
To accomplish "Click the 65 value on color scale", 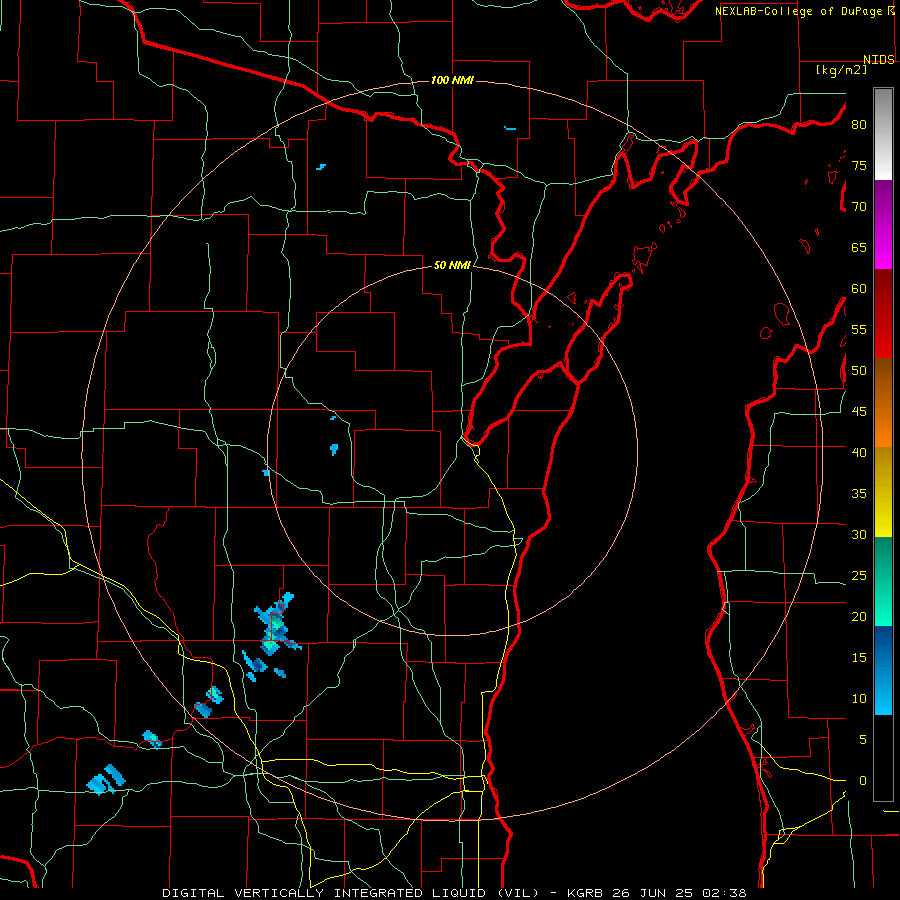I will 859,247.
